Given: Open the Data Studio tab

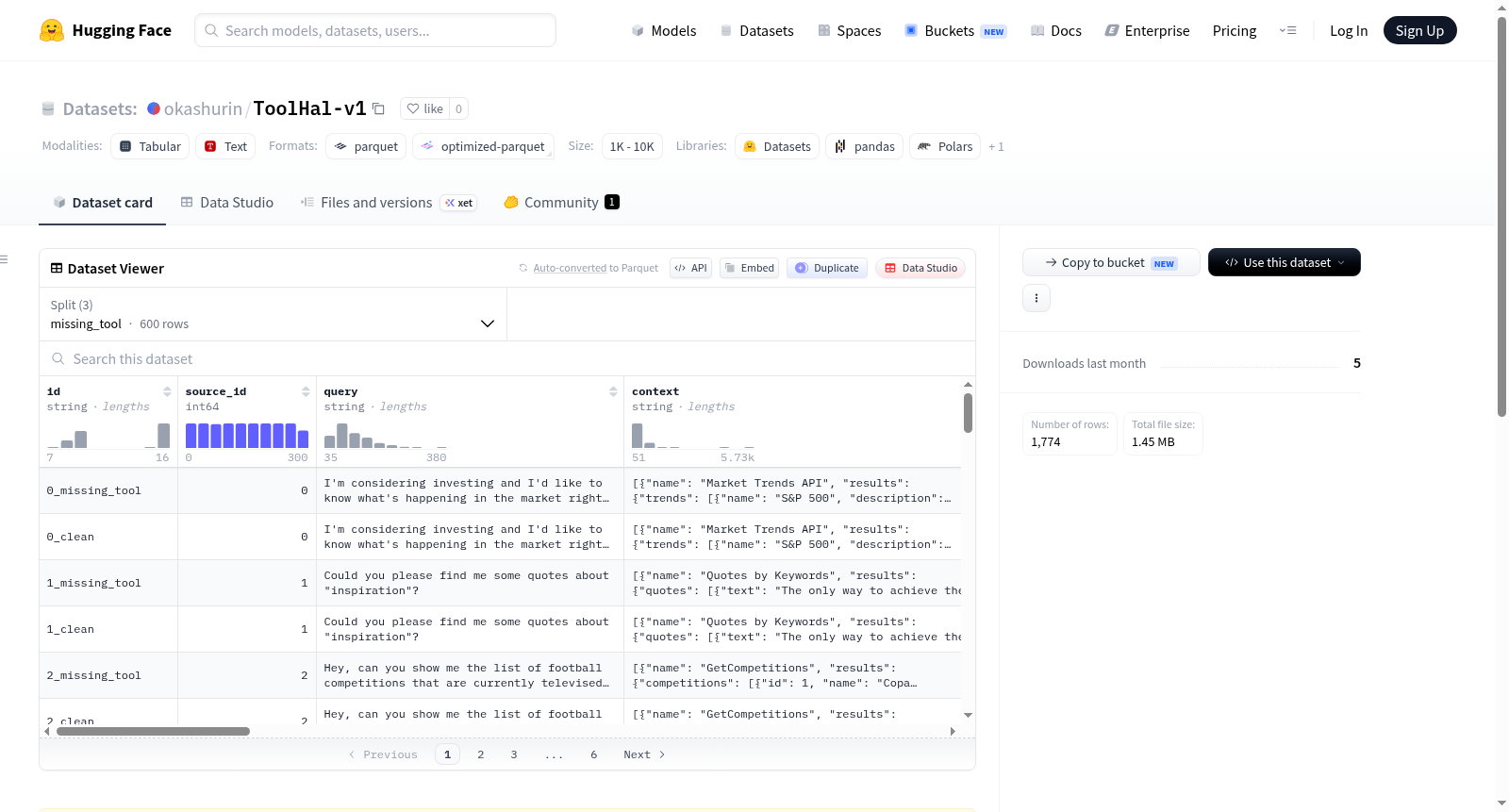Looking at the screenshot, I should [227, 203].
